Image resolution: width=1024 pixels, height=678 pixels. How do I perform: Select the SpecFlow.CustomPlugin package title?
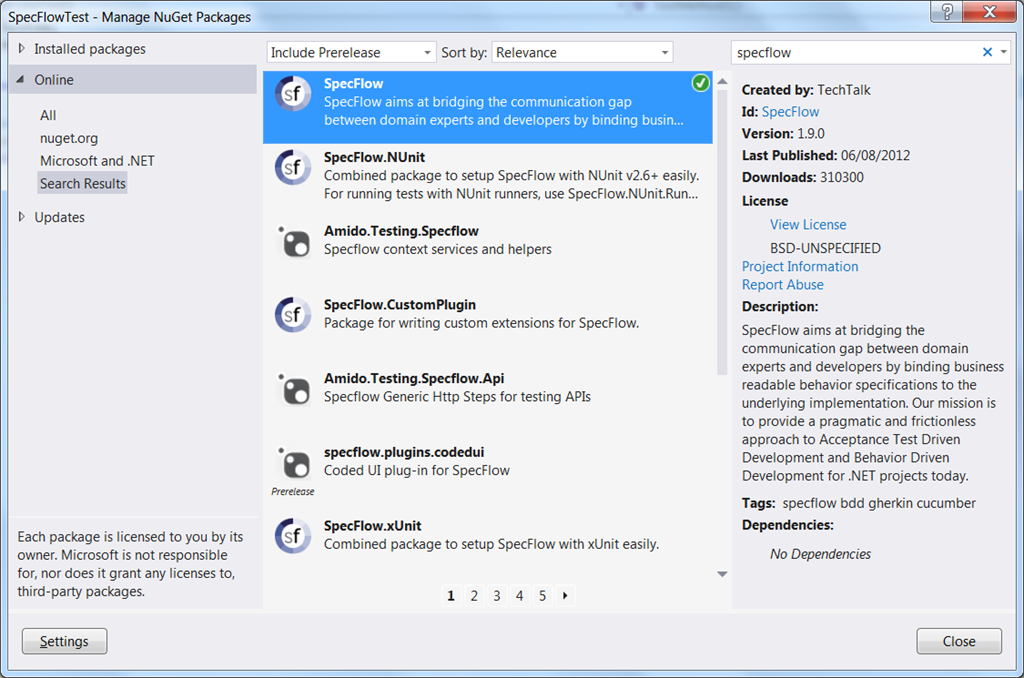[400, 305]
